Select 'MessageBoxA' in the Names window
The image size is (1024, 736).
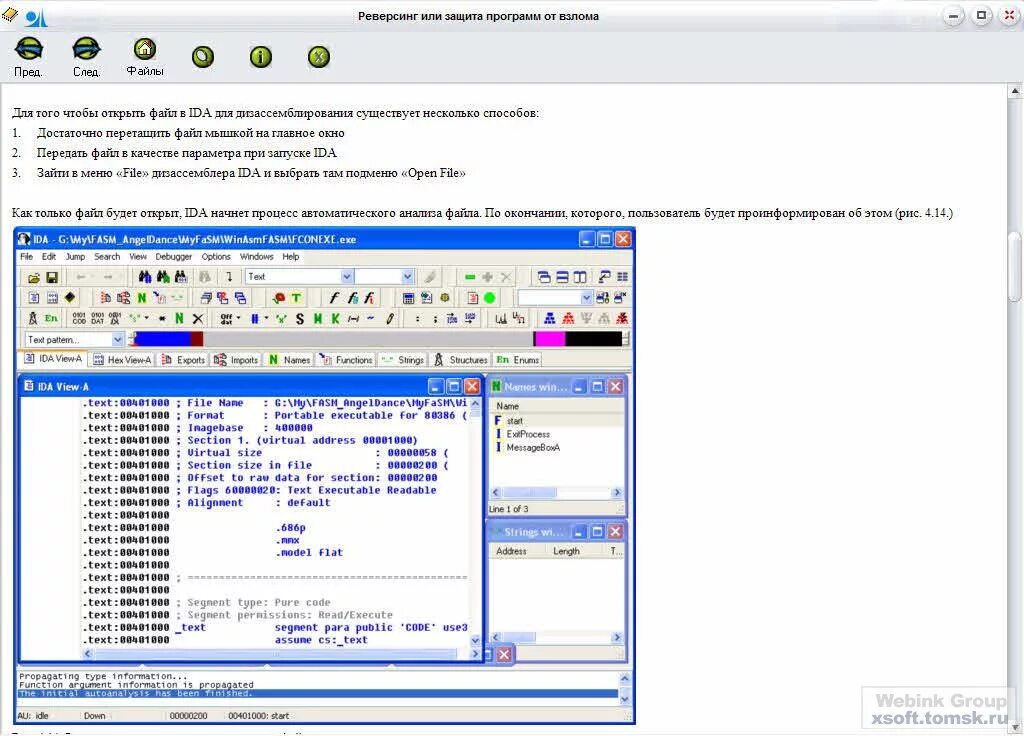533,447
